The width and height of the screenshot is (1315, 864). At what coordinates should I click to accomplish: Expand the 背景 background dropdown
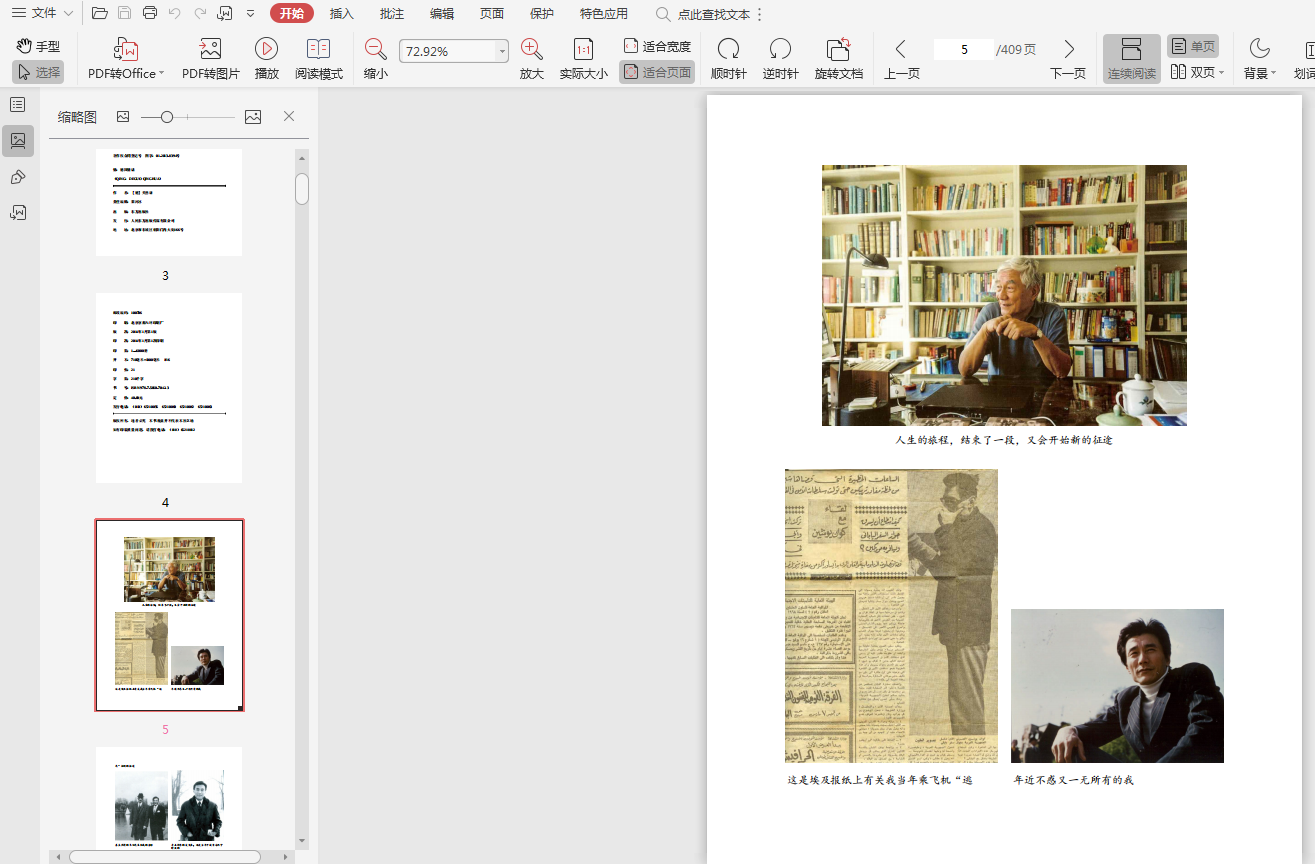(x=1273, y=73)
